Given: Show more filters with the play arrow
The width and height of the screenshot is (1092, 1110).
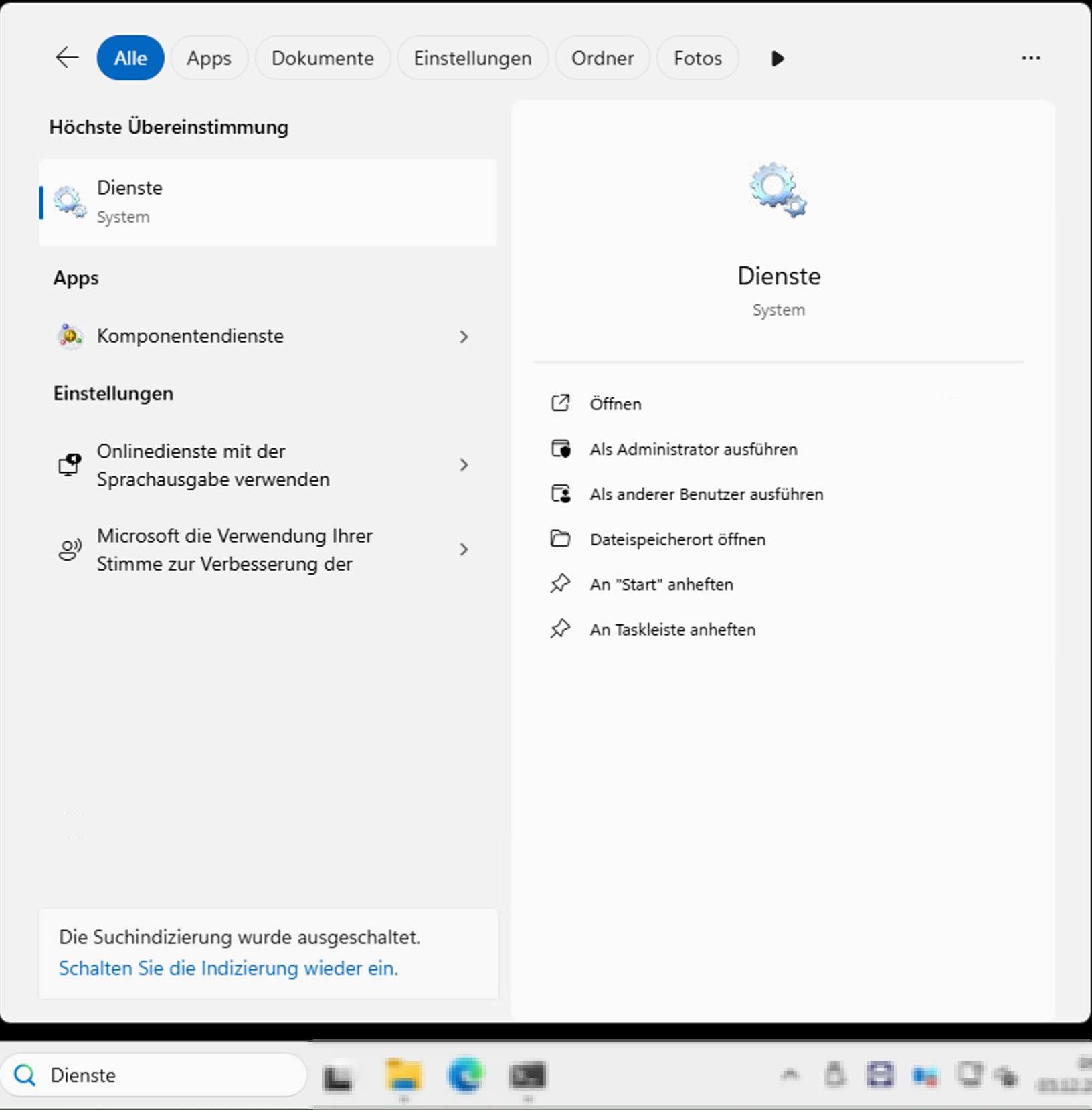Looking at the screenshot, I should pos(777,58).
